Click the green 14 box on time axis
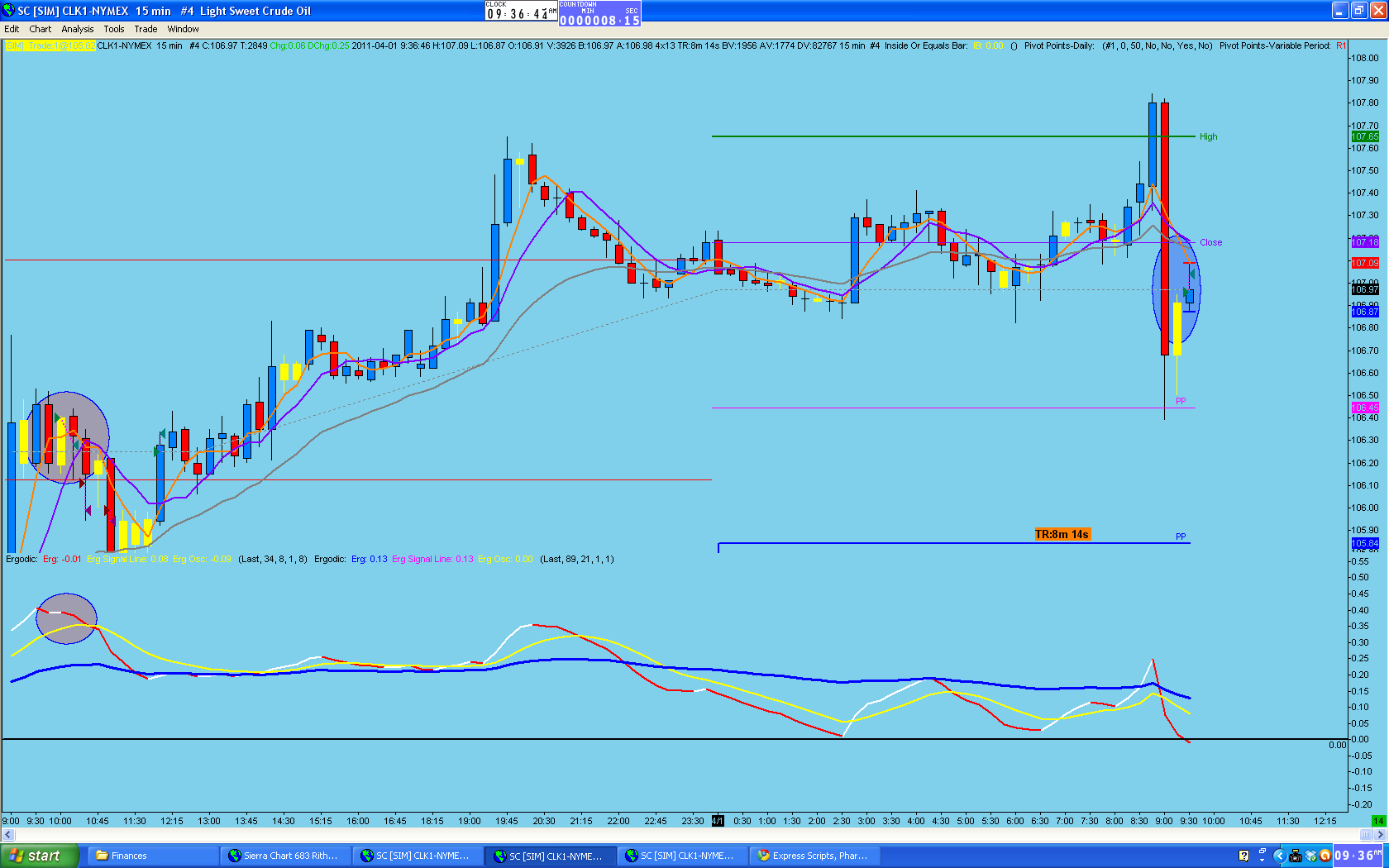Image resolution: width=1389 pixels, height=868 pixels. [x=1378, y=821]
